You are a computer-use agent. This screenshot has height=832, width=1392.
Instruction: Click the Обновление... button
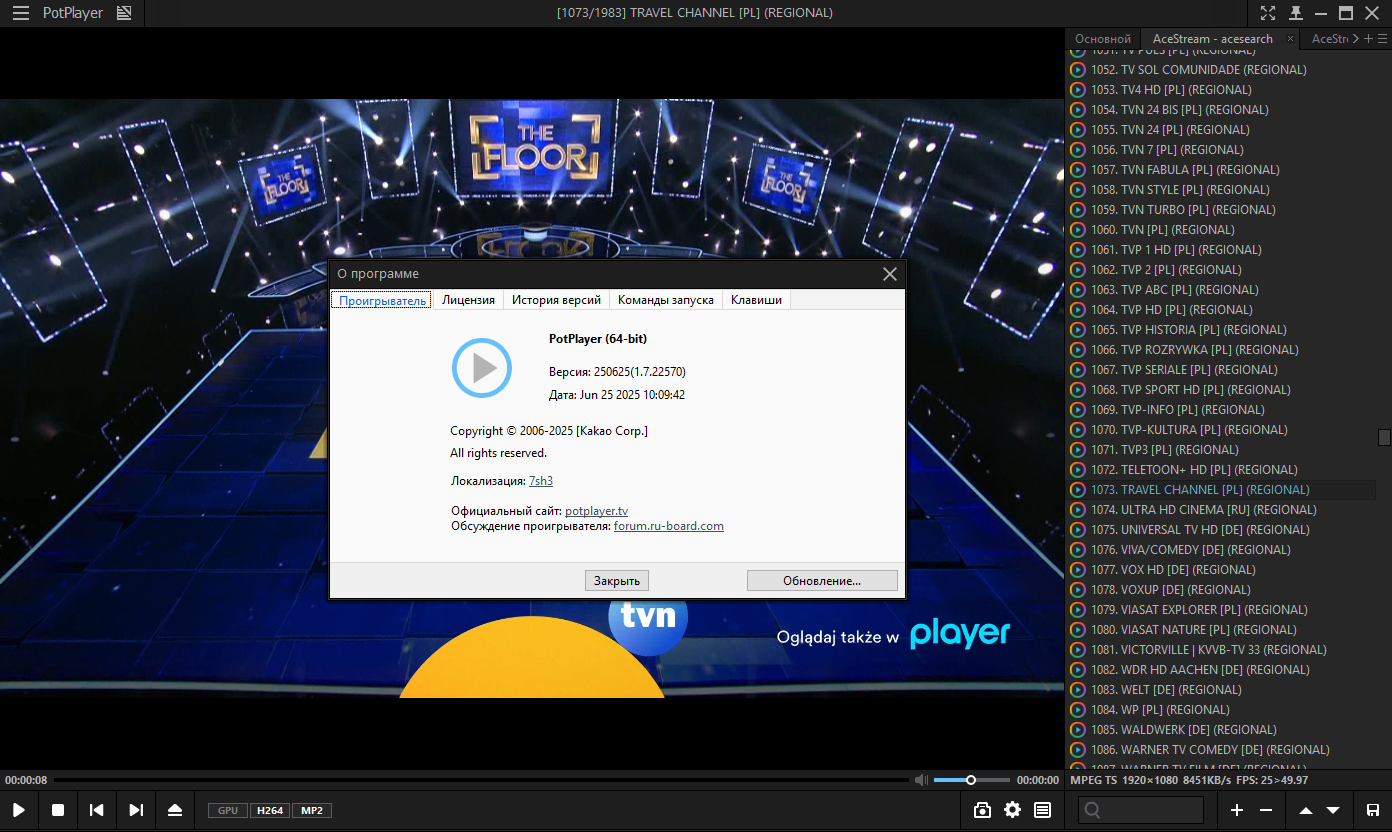[x=822, y=580]
